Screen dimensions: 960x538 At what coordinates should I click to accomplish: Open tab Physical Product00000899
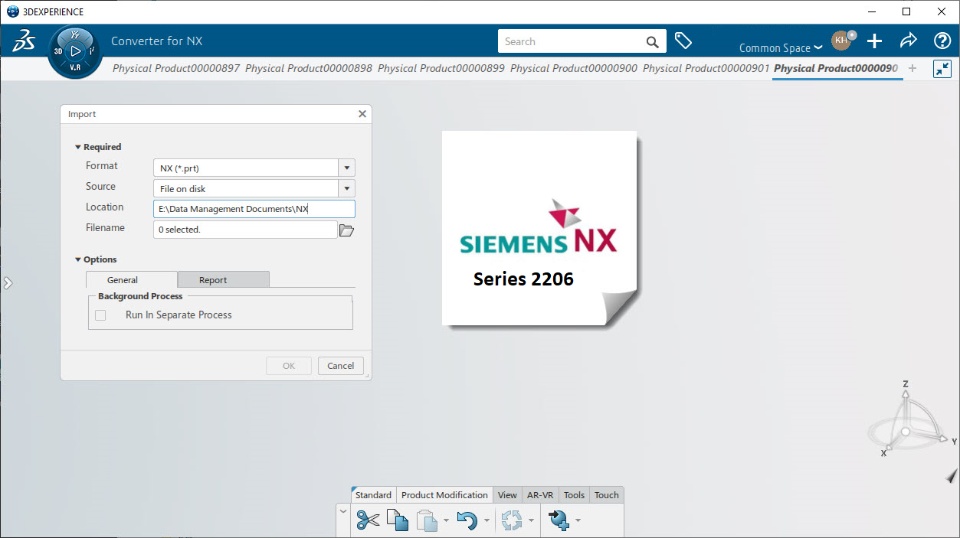click(x=441, y=69)
